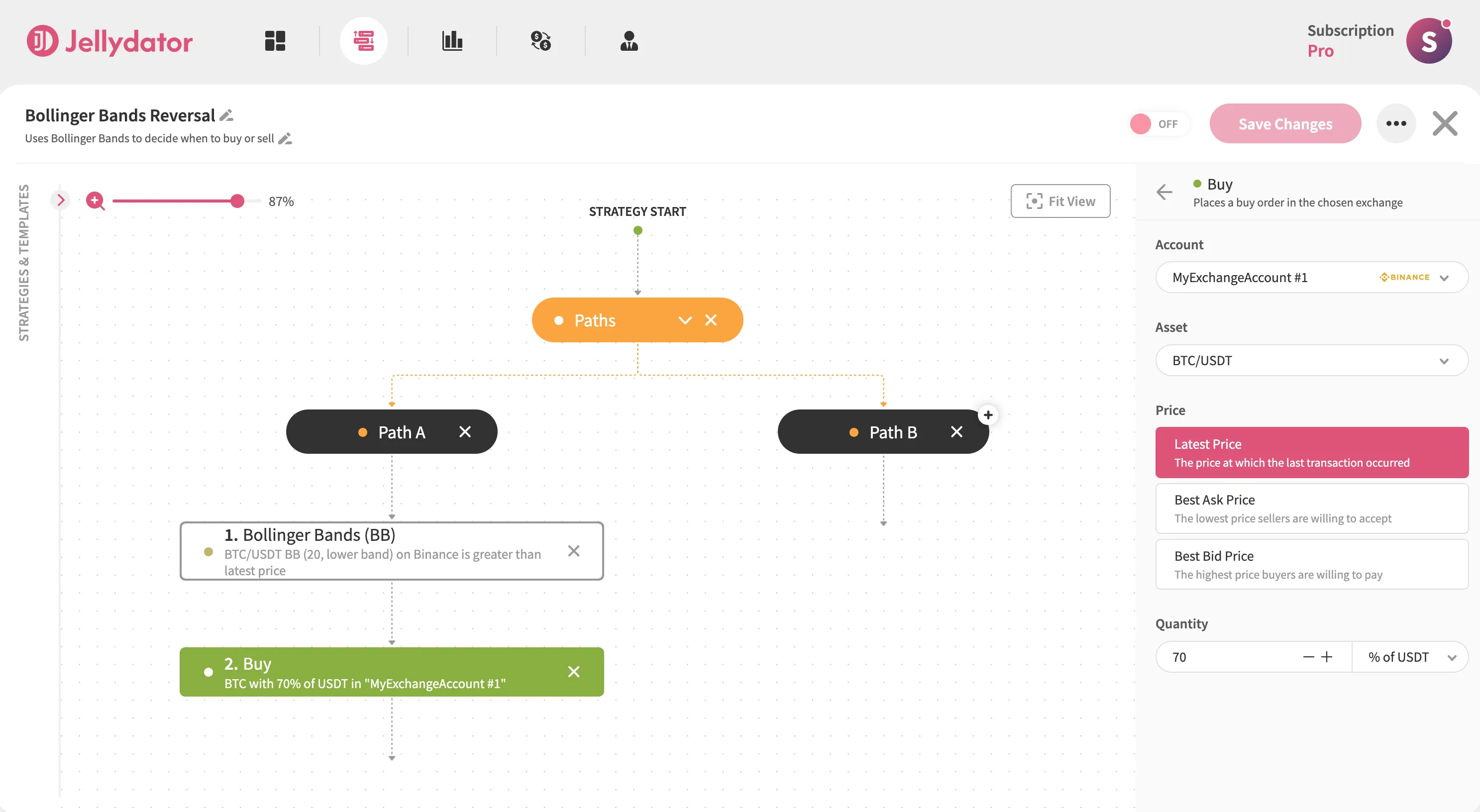The image size is (1480, 812).
Task: Select Best Ask Price option
Action: (1312, 508)
